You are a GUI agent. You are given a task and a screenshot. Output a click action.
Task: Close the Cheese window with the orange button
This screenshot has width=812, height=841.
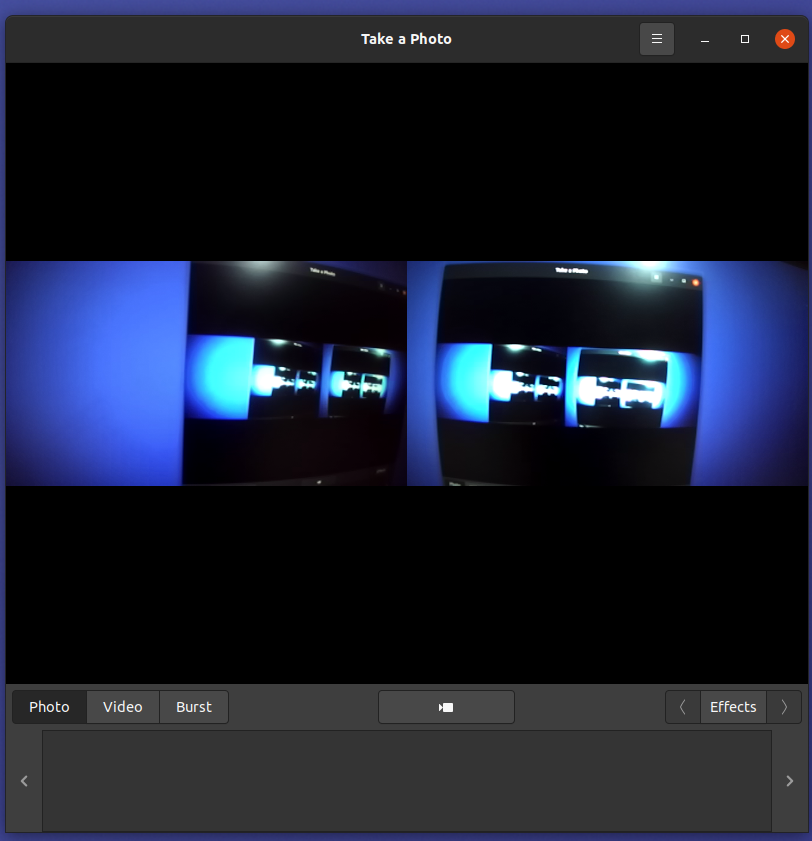pyautogui.click(x=785, y=39)
